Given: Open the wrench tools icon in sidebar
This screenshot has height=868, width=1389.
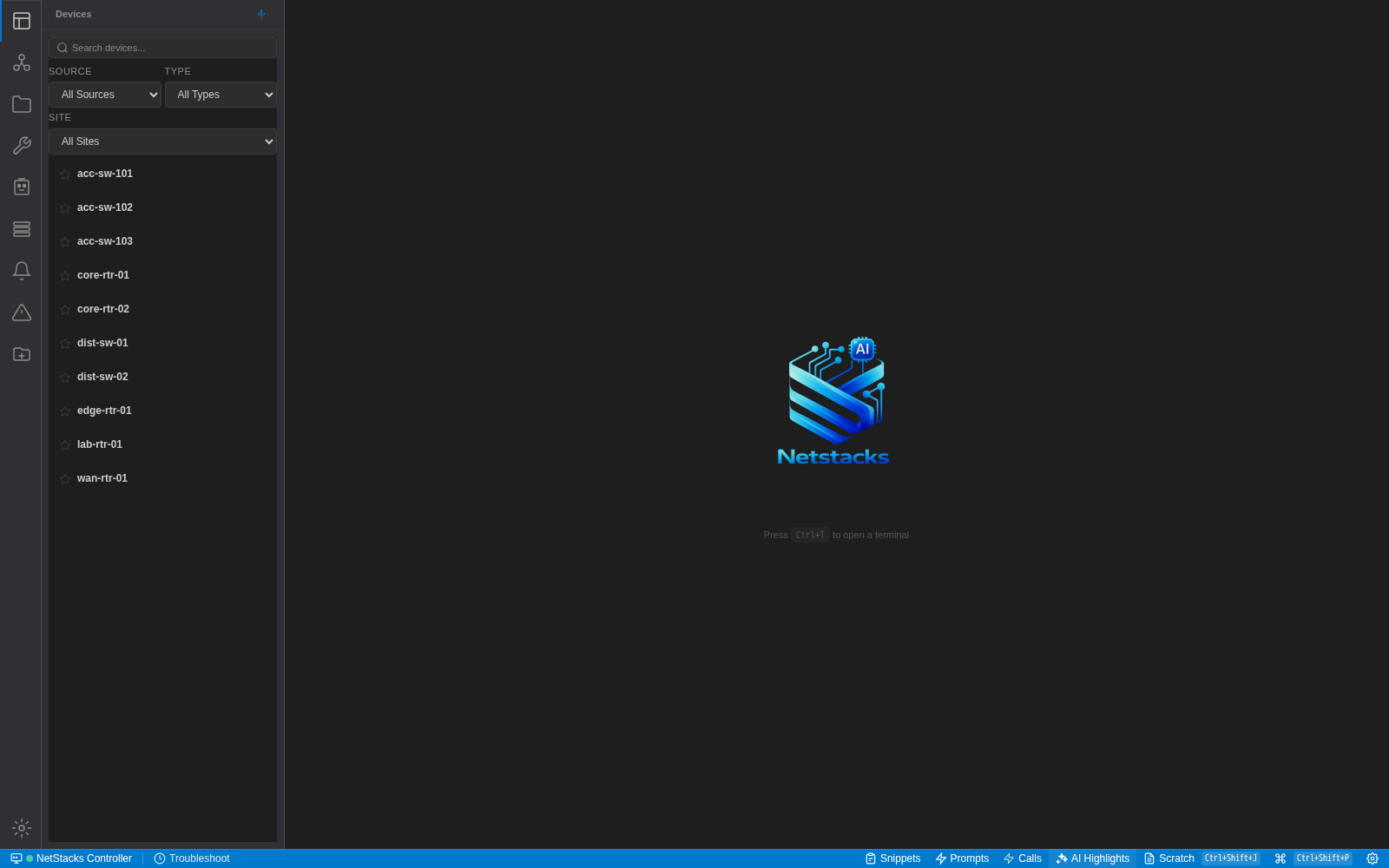Looking at the screenshot, I should (x=22, y=146).
